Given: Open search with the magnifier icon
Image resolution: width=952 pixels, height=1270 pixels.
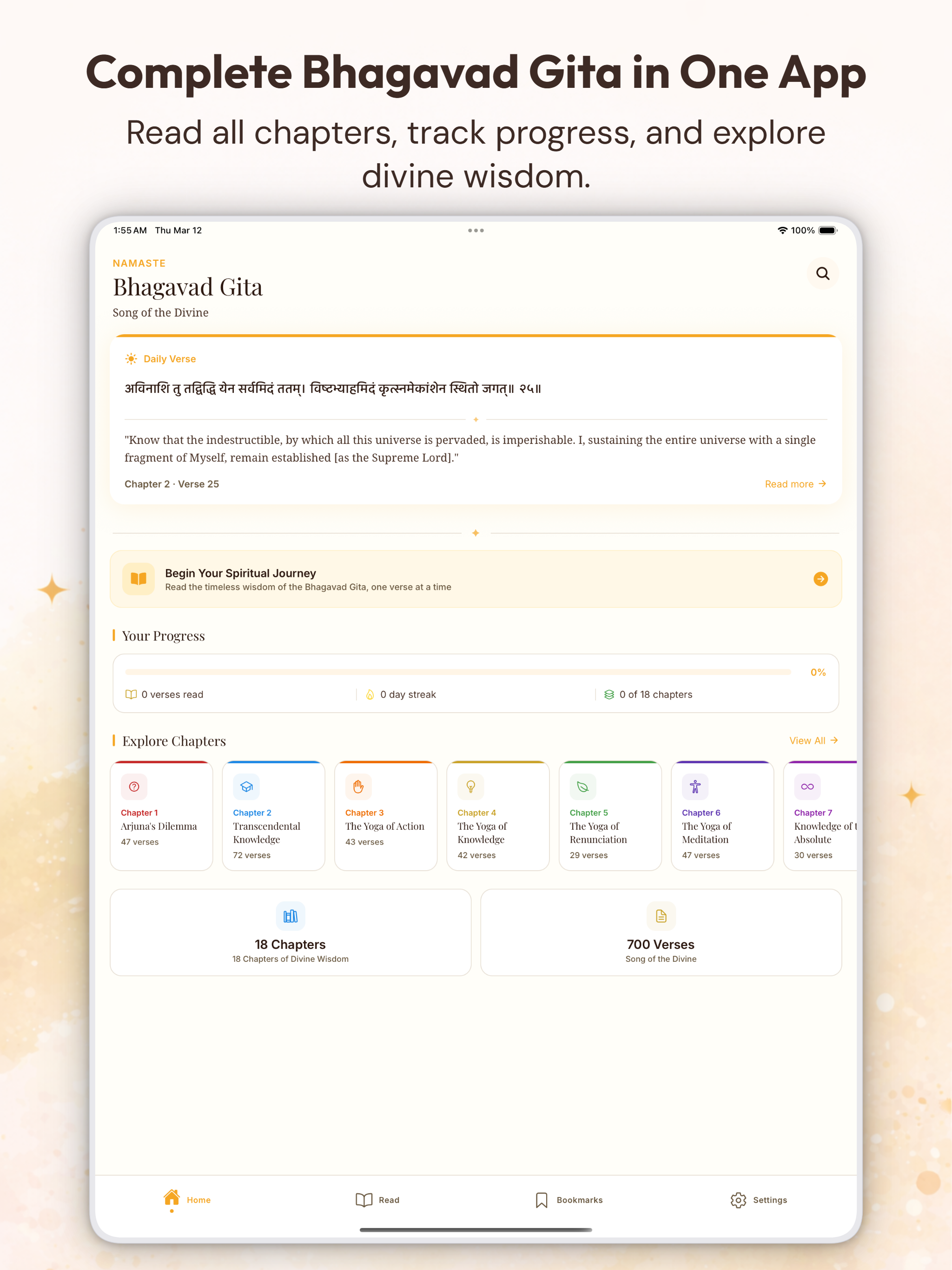Looking at the screenshot, I should click(x=822, y=273).
